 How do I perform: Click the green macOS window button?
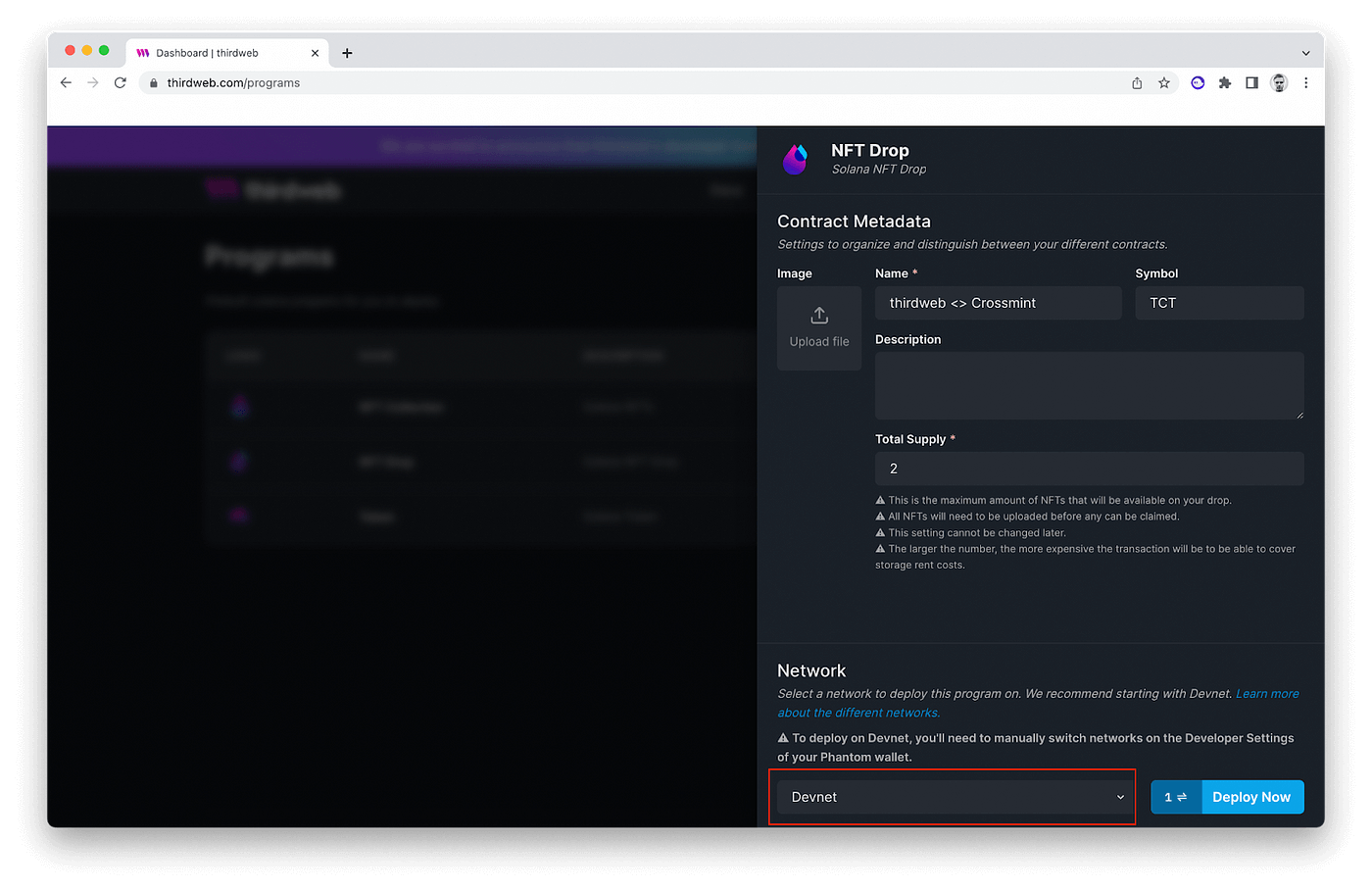(104, 50)
